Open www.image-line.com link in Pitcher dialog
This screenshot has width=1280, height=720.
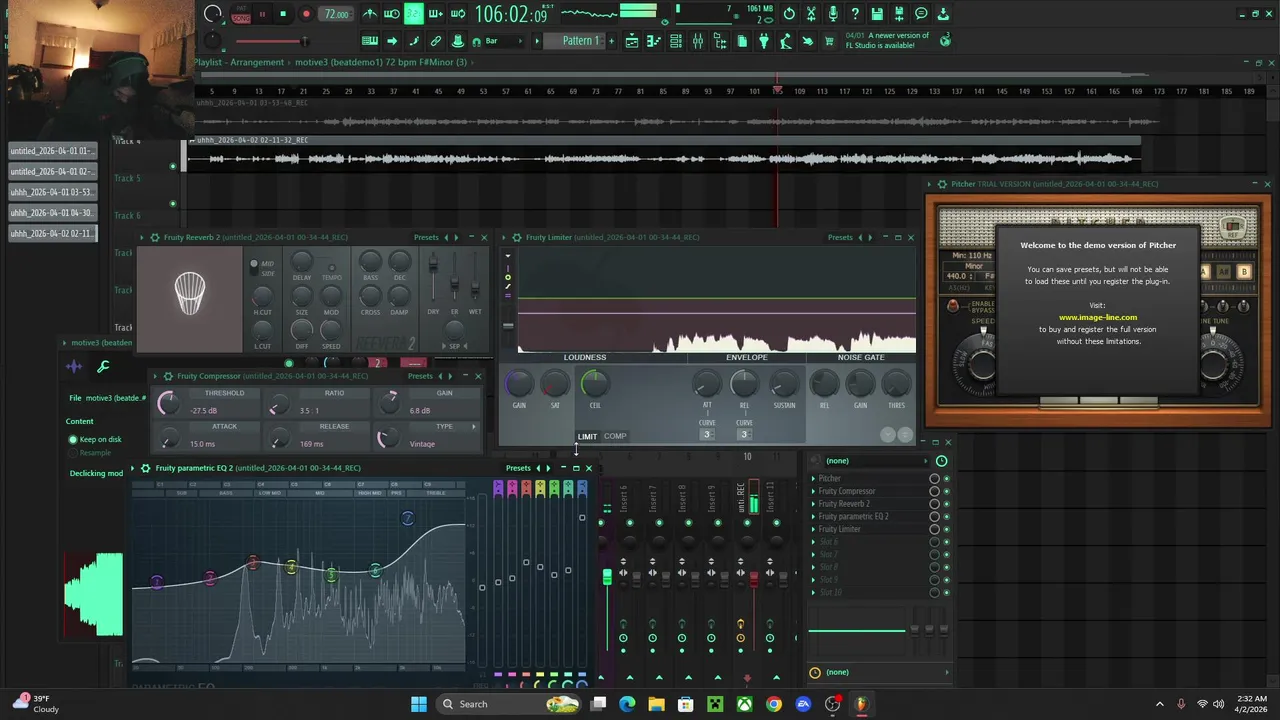(x=1098, y=318)
